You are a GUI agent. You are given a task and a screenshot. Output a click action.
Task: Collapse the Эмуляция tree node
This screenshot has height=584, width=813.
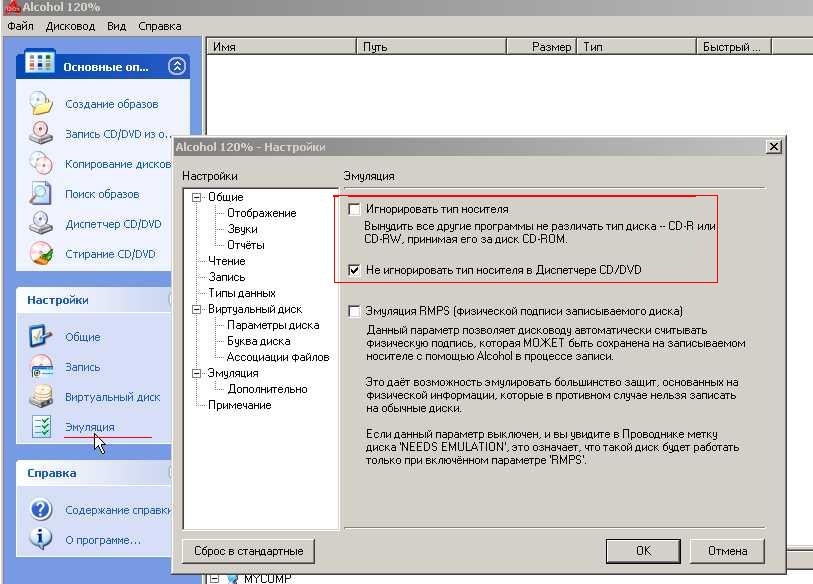(197, 373)
